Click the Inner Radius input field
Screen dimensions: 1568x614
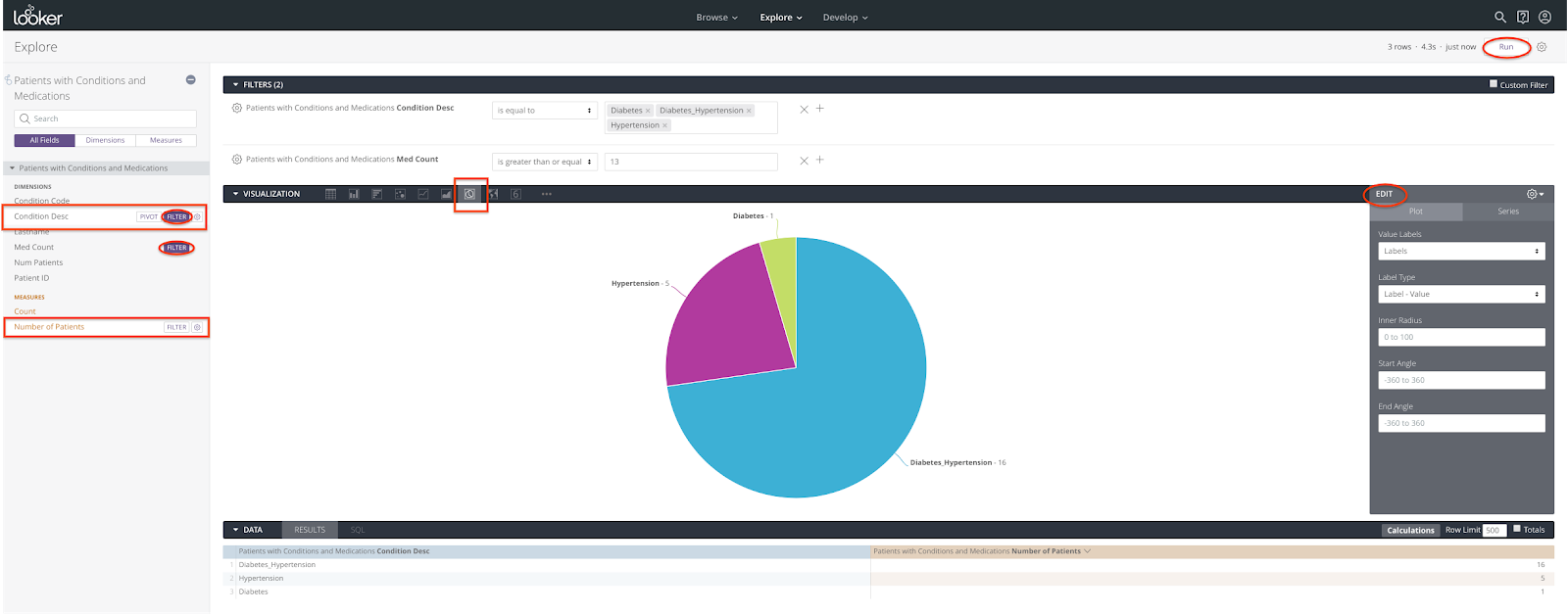click(x=1460, y=337)
